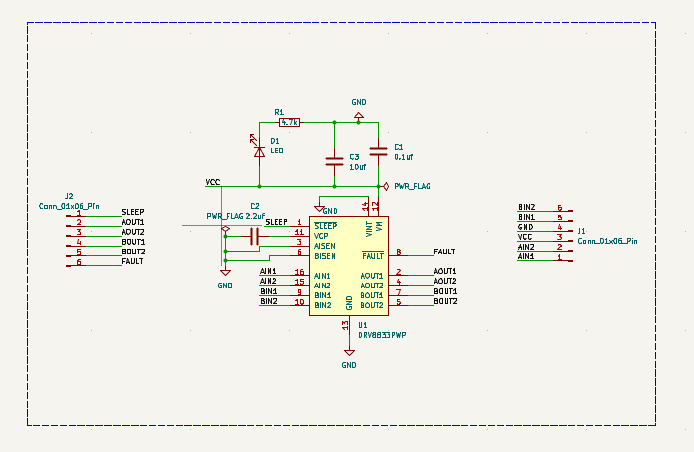Click the AOUT2 net label at J2 pin 3

tap(133, 232)
